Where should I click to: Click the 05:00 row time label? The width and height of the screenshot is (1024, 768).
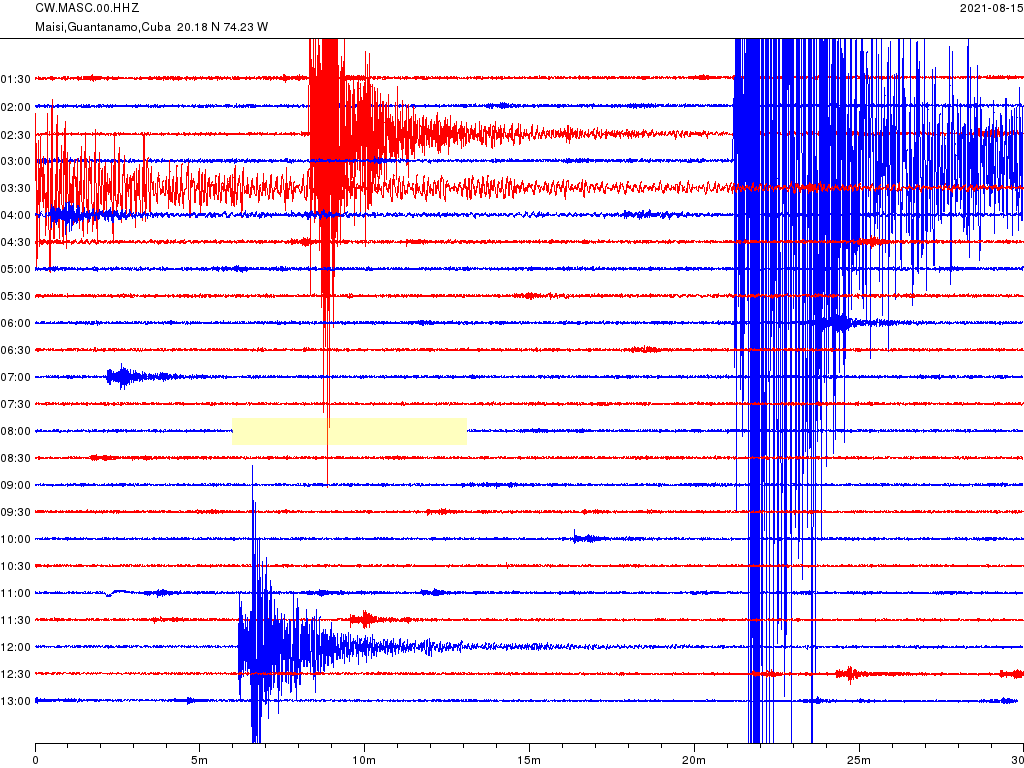tap(16, 269)
